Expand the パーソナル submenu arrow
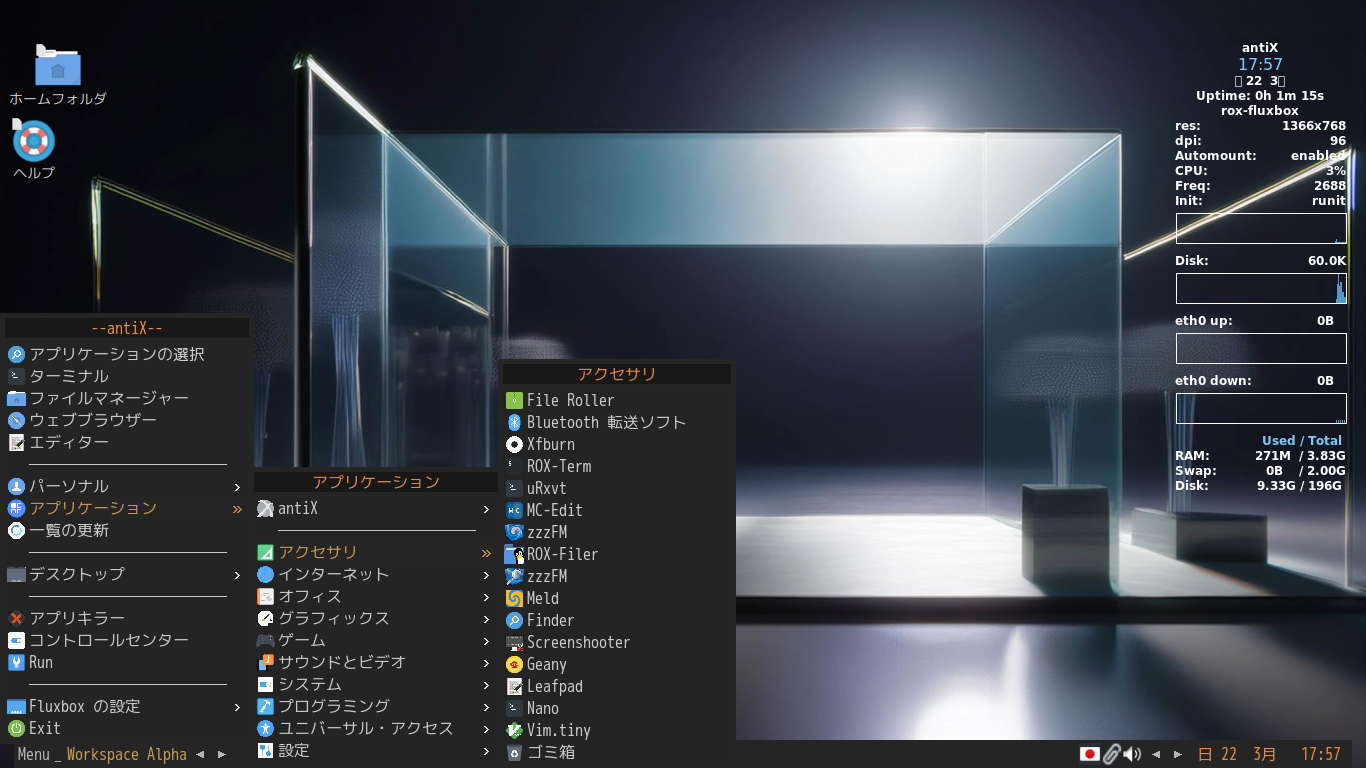Viewport: 1366px width, 768px height. tap(238, 487)
